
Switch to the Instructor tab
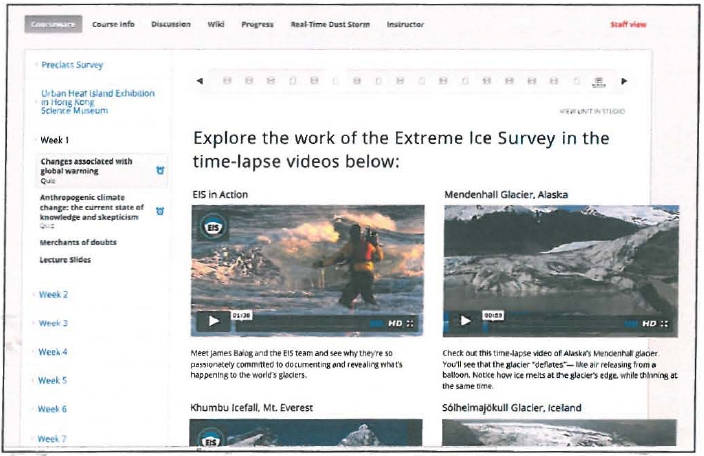[x=405, y=24]
